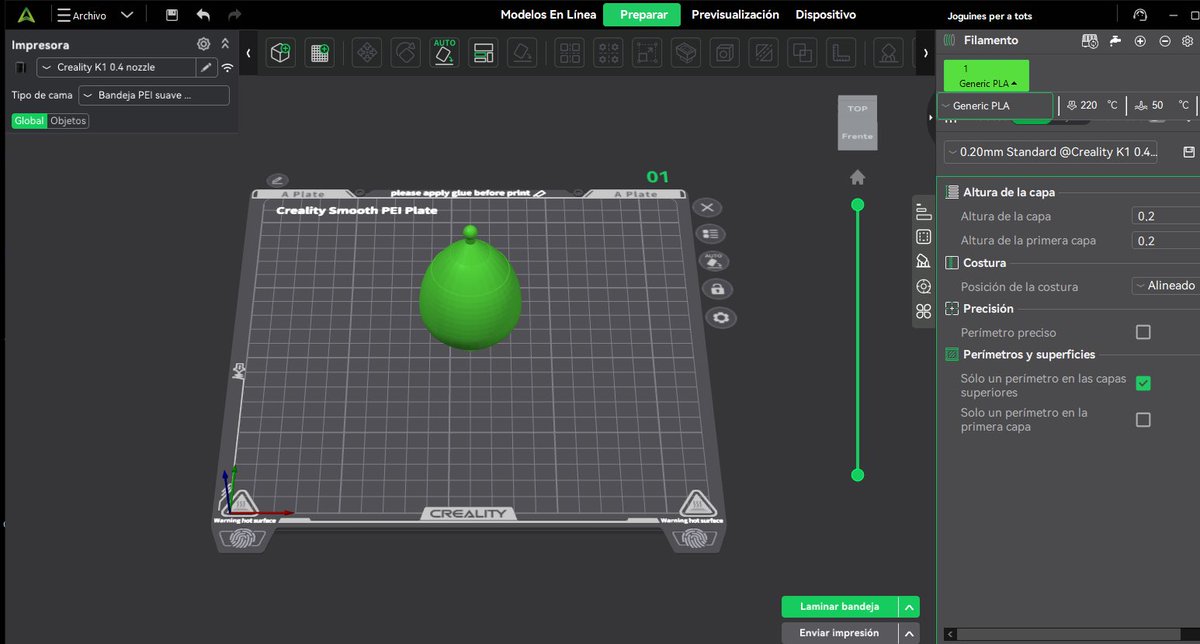Click the remove plate X icon
This screenshot has width=1200, height=644.
click(x=707, y=207)
